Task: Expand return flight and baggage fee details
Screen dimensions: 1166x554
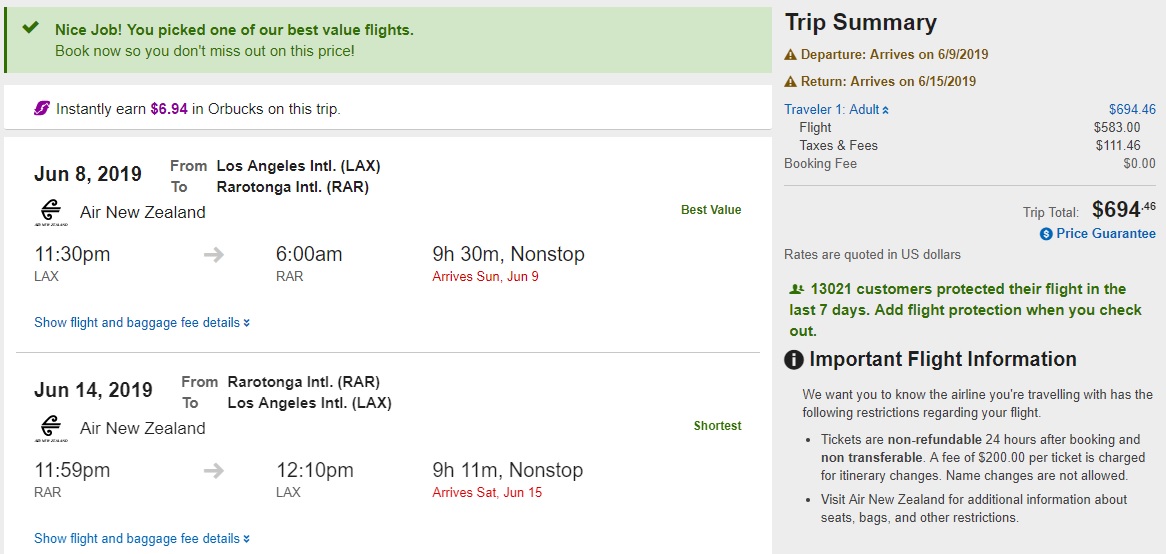Action: (142, 538)
